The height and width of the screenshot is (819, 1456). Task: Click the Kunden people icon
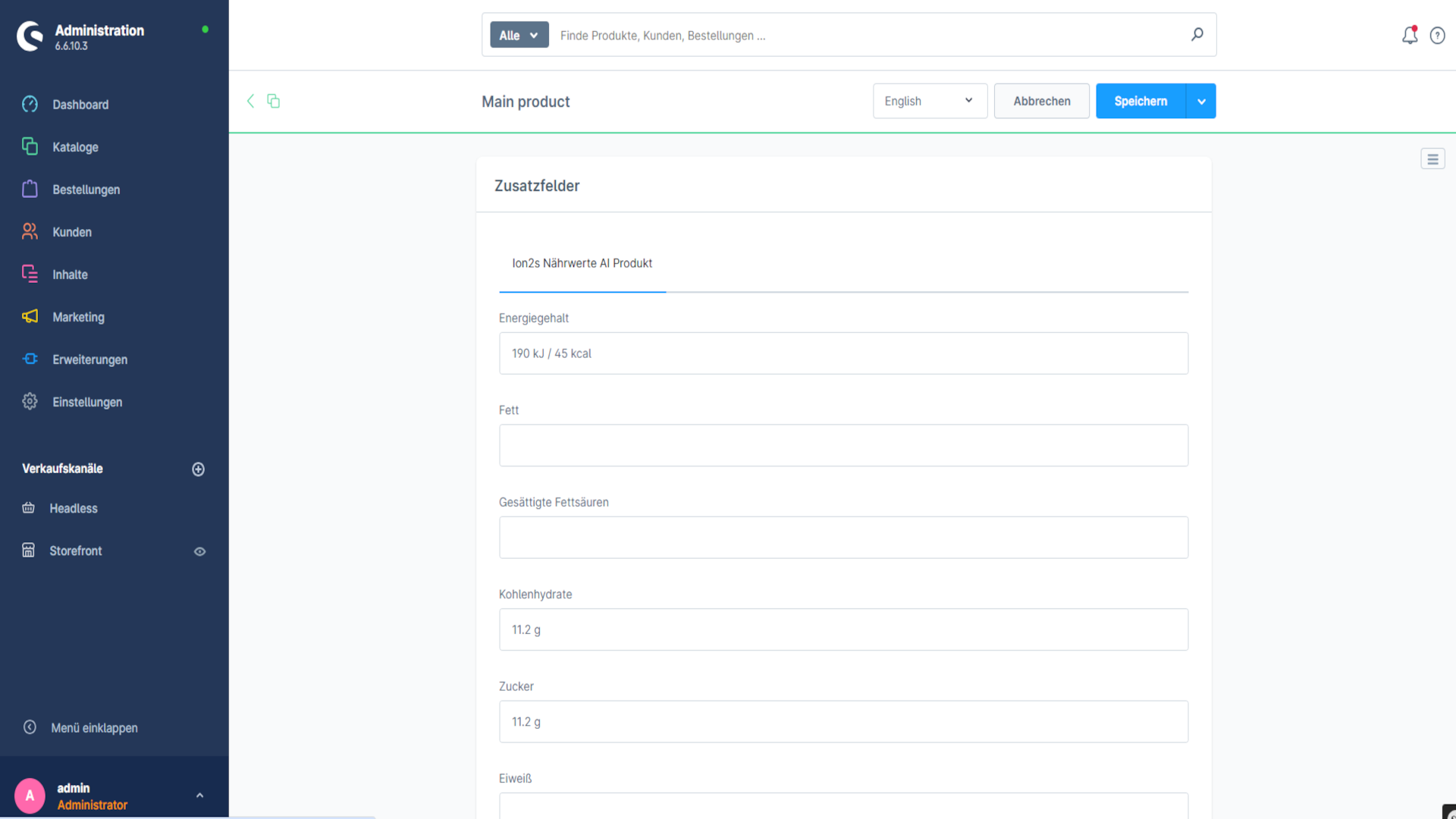click(30, 231)
